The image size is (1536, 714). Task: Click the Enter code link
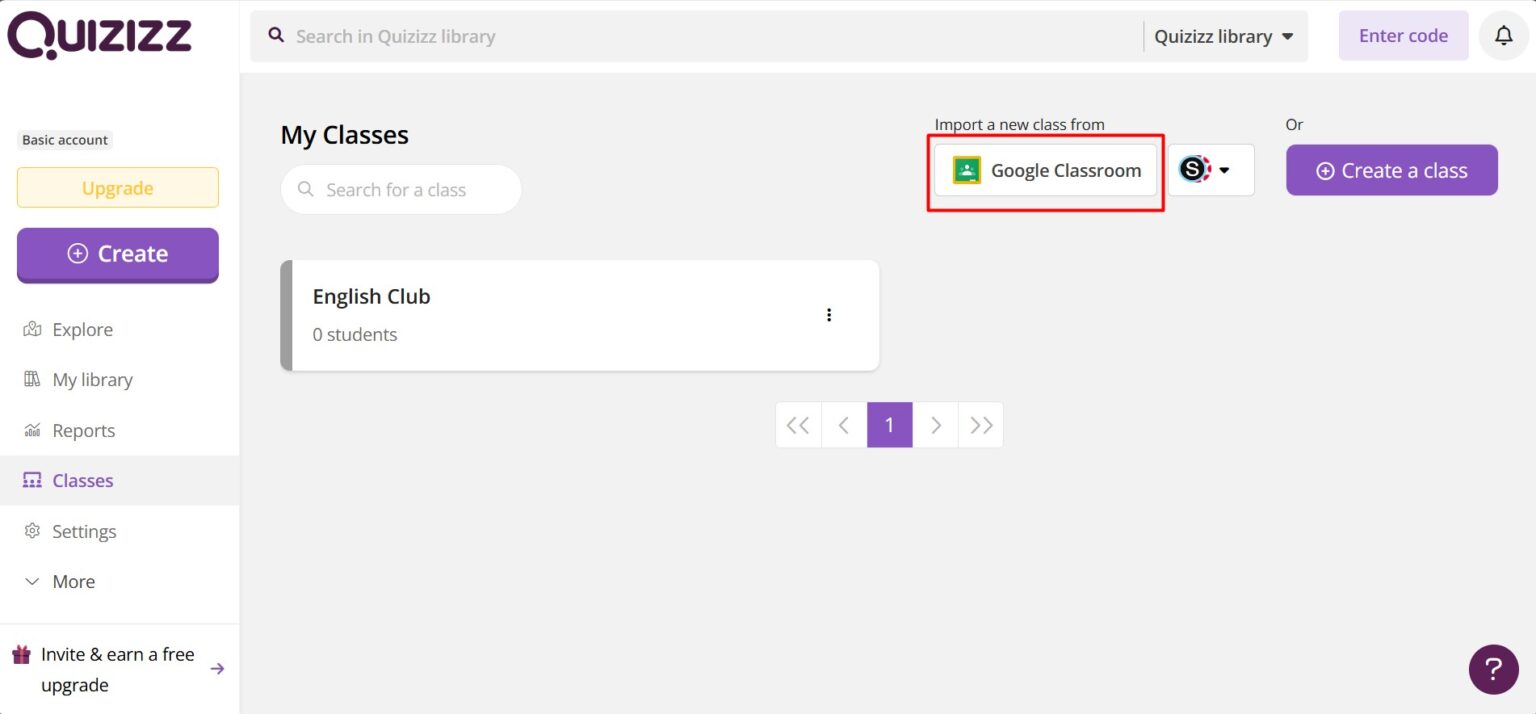click(x=1403, y=35)
